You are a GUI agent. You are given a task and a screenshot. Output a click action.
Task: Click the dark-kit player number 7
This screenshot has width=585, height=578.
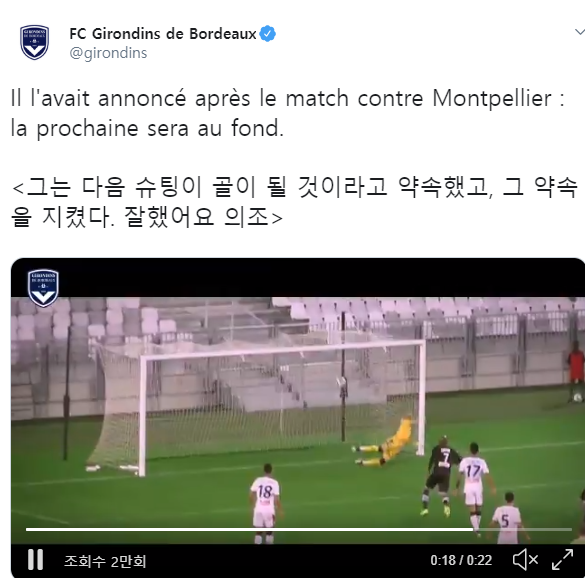pos(442,476)
